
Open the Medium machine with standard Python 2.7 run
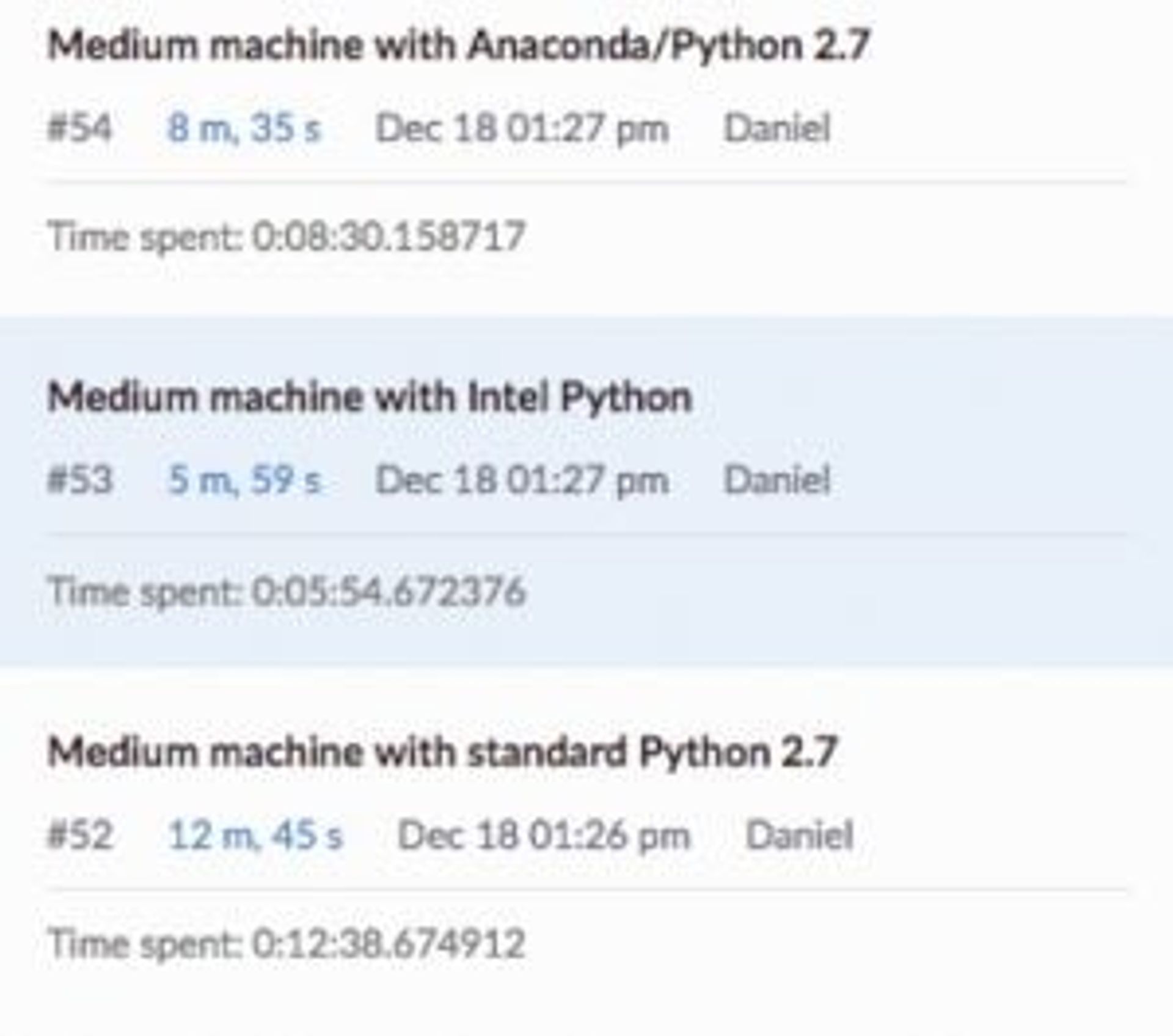tap(442, 751)
